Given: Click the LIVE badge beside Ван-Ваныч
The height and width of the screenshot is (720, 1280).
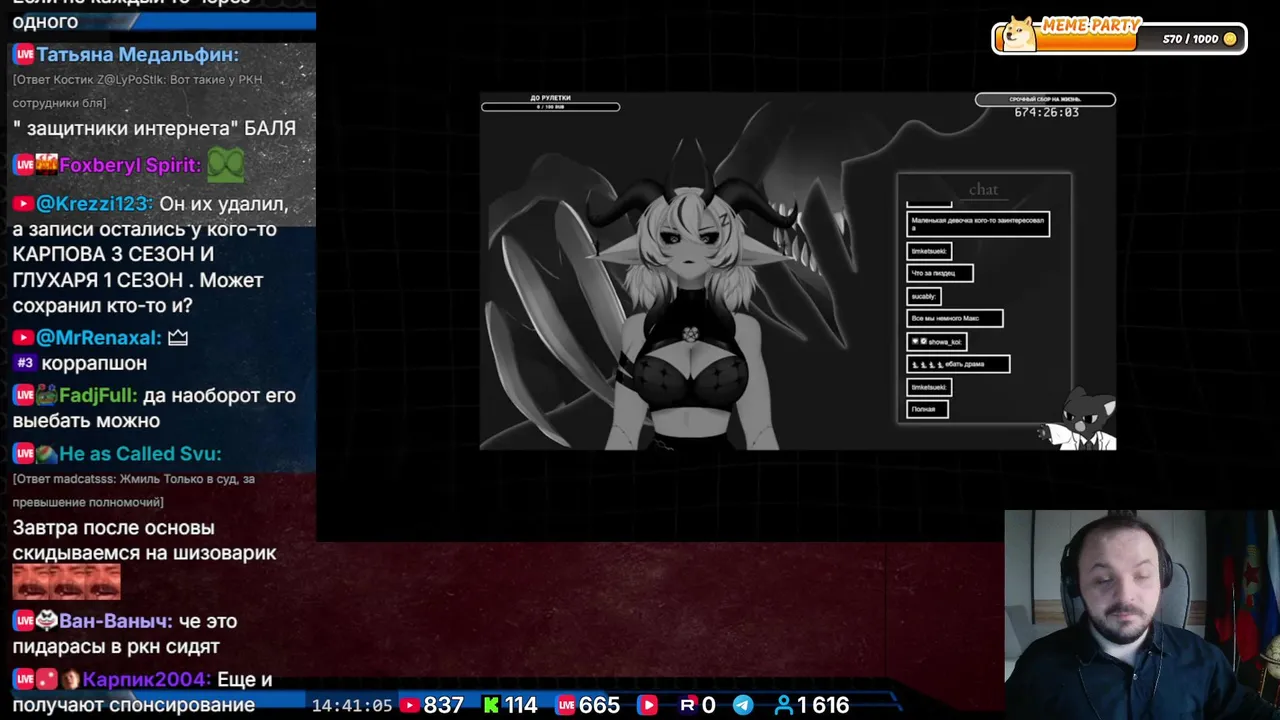Looking at the screenshot, I should click(24, 621).
